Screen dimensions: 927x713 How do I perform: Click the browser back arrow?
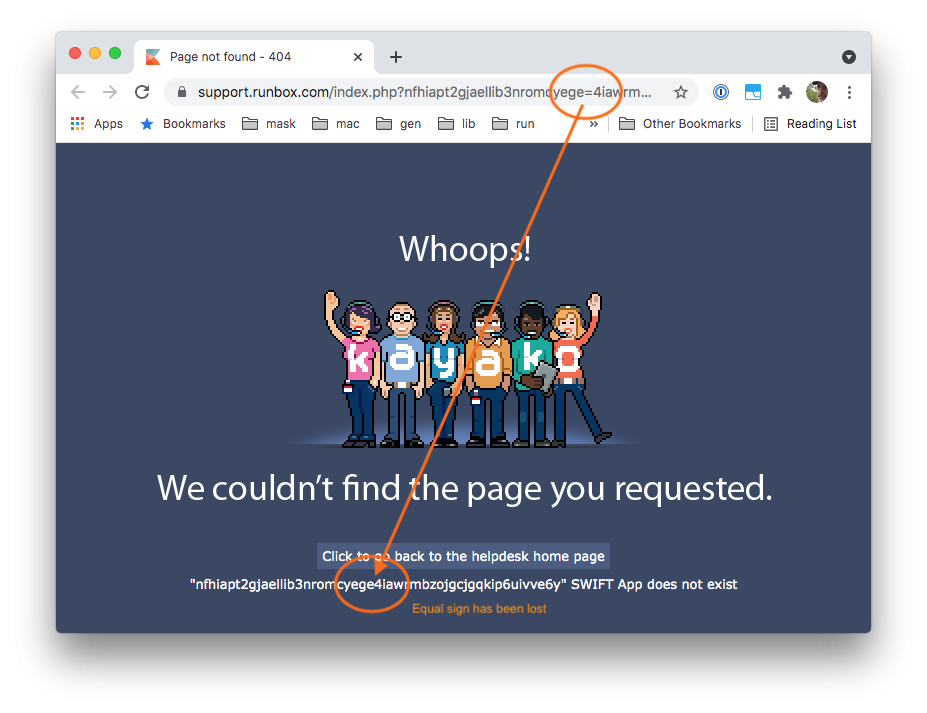[x=78, y=92]
